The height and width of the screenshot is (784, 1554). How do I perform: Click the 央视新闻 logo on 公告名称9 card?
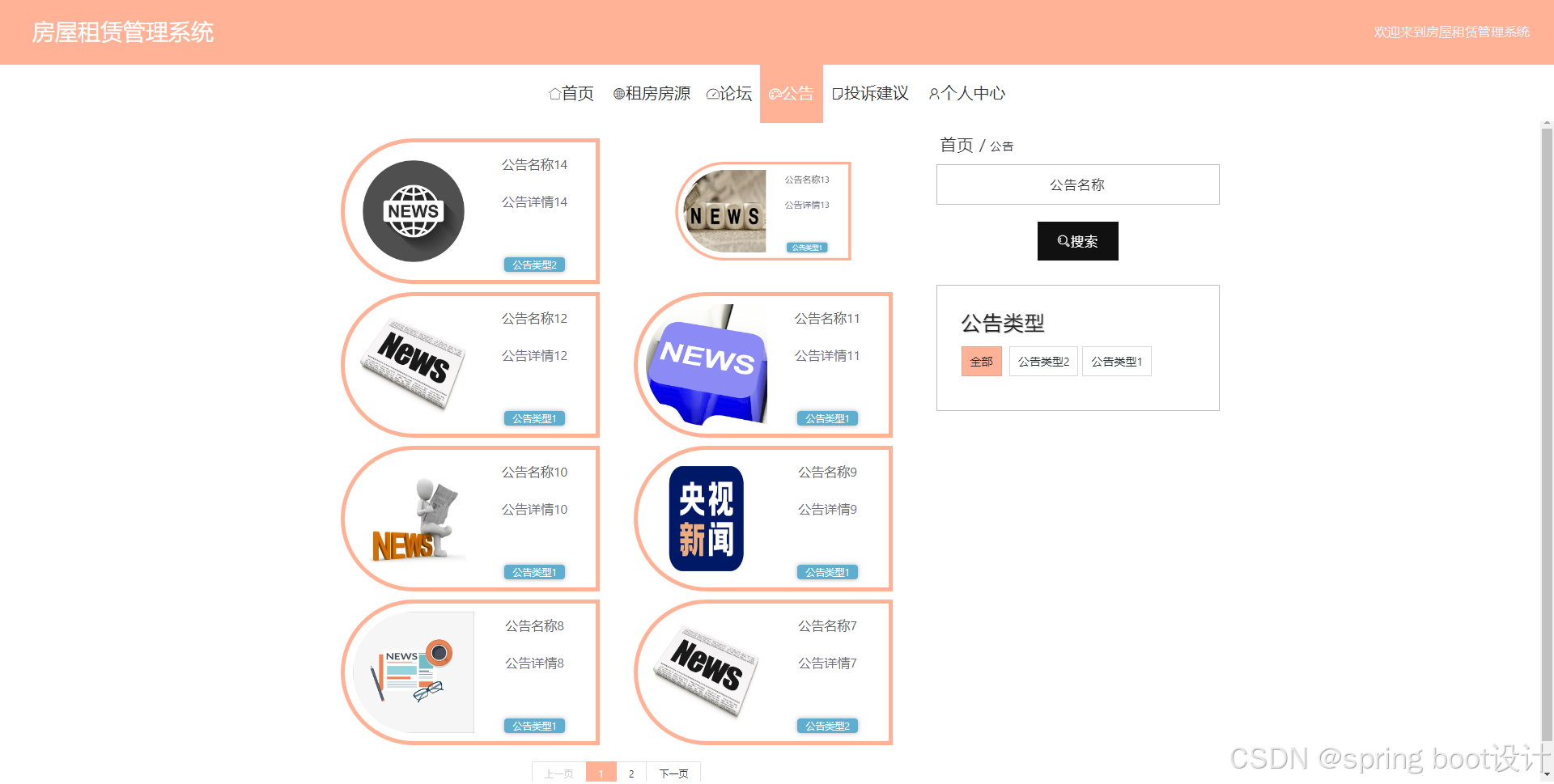coord(705,519)
